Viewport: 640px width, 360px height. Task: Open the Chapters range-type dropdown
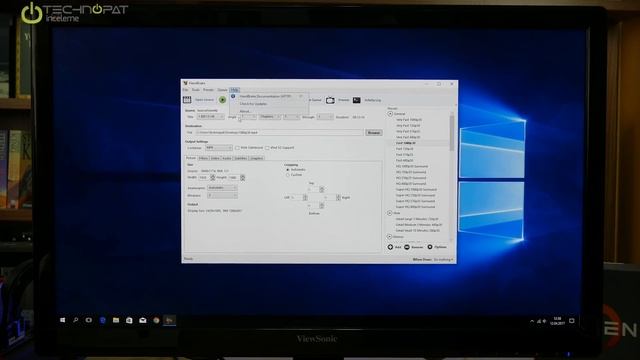pos(270,117)
